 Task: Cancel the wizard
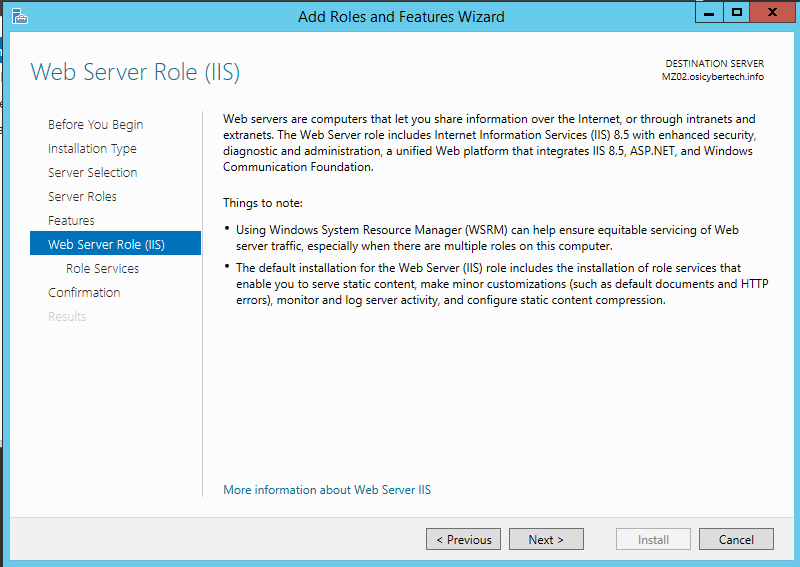pyautogui.click(x=736, y=539)
